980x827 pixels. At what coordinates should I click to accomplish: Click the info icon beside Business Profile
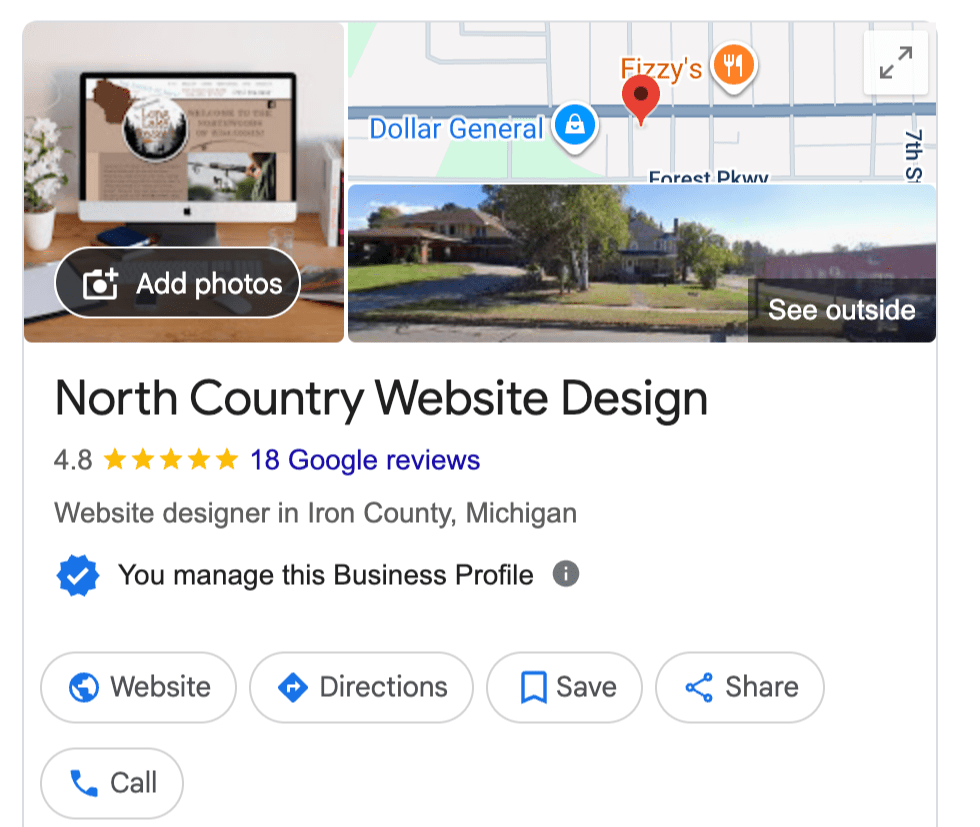[x=566, y=574]
